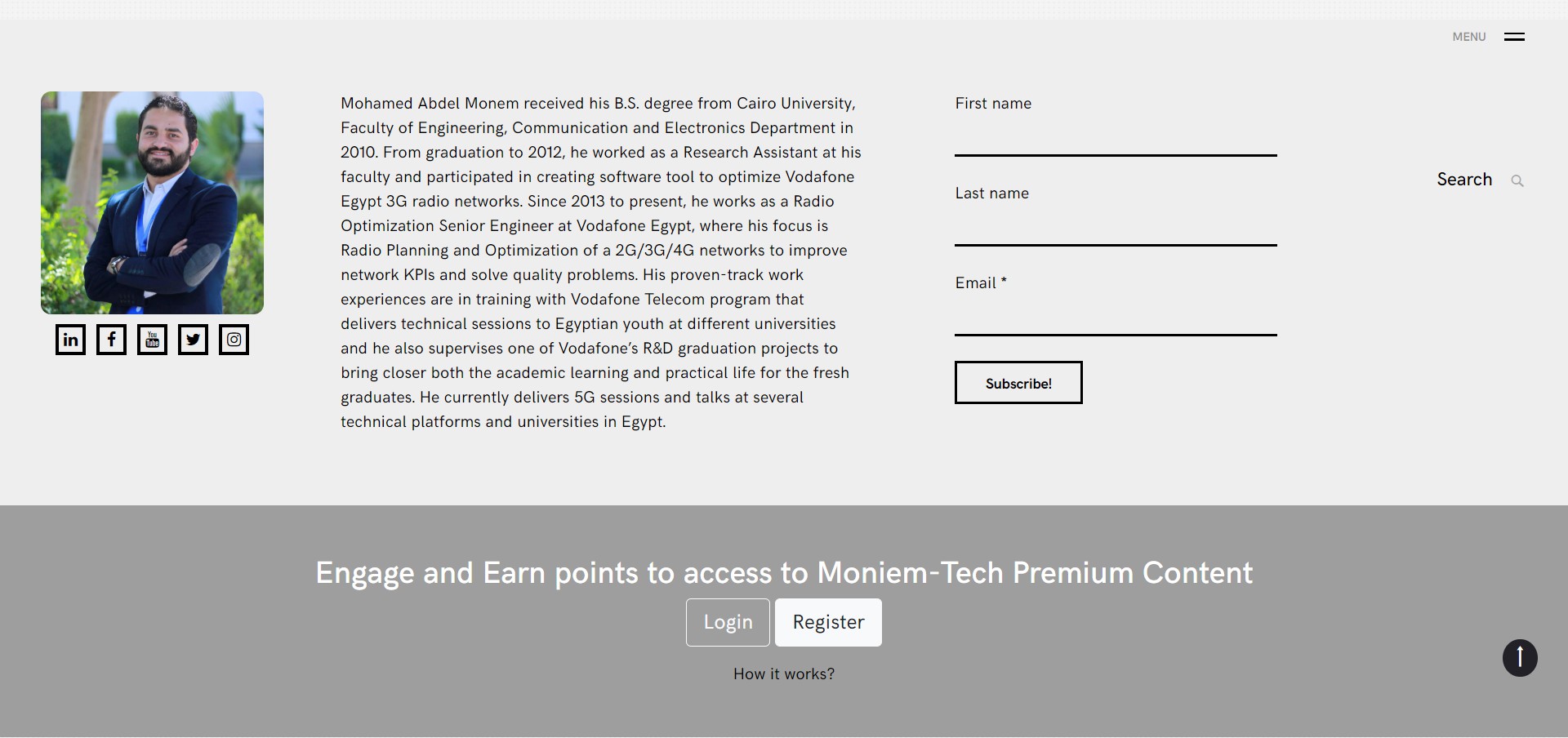Click the Email input field
The image size is (1568, 738).
[x=1116, y=318]
